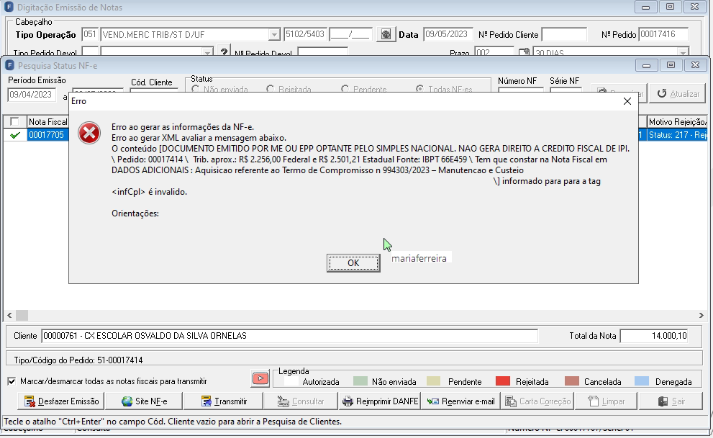Click Carta Correção button

coord(537,401)
